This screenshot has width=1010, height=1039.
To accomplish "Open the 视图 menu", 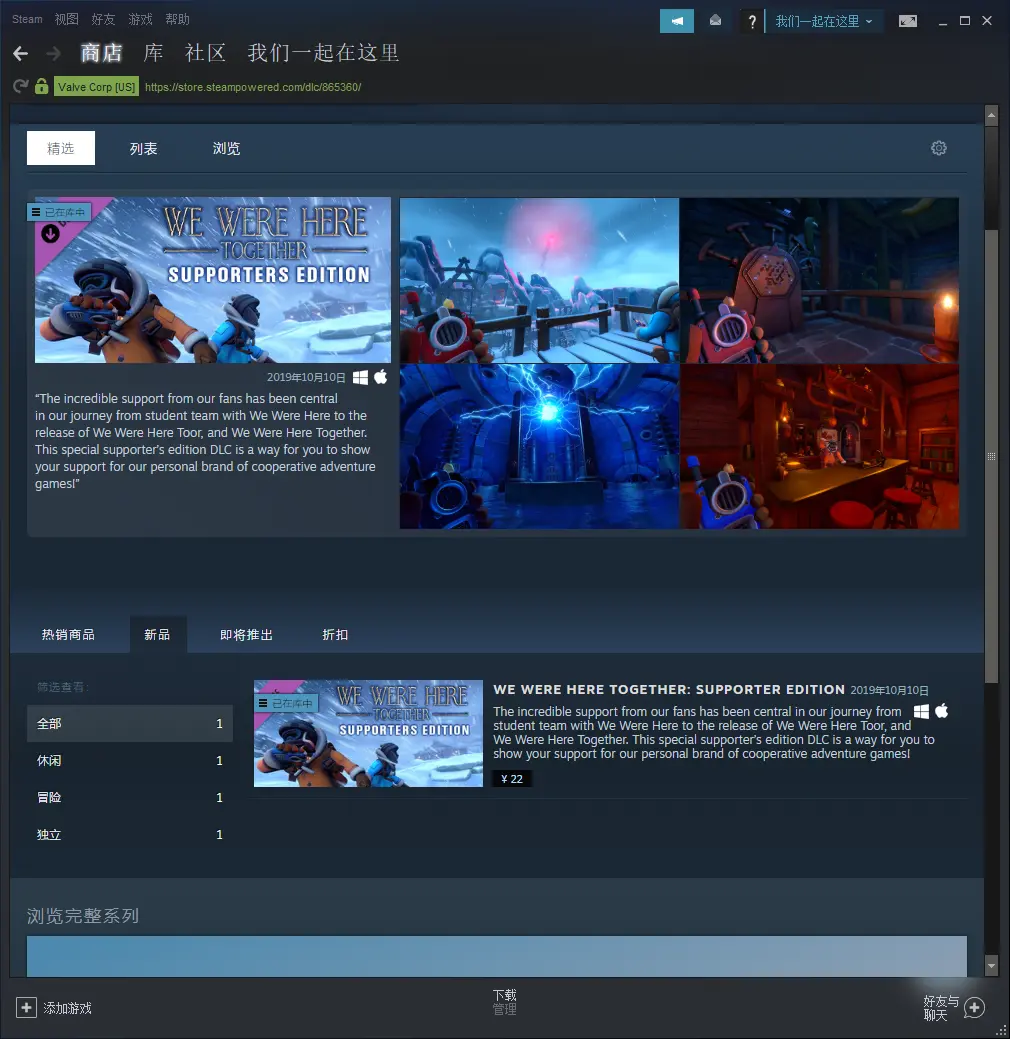I will 66,19.
